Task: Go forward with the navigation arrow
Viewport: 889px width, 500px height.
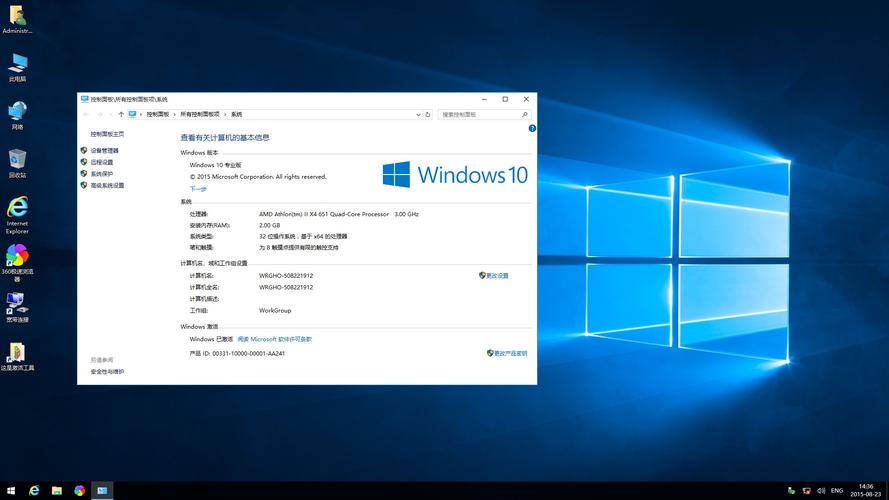Action: click(100, 115)
